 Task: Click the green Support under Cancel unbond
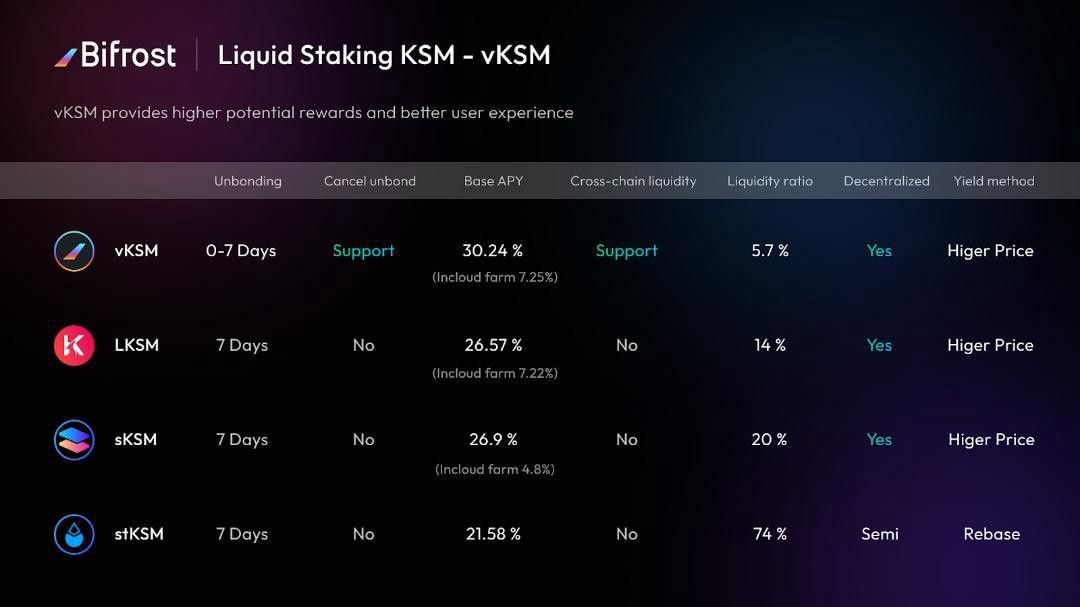(364, 251)
